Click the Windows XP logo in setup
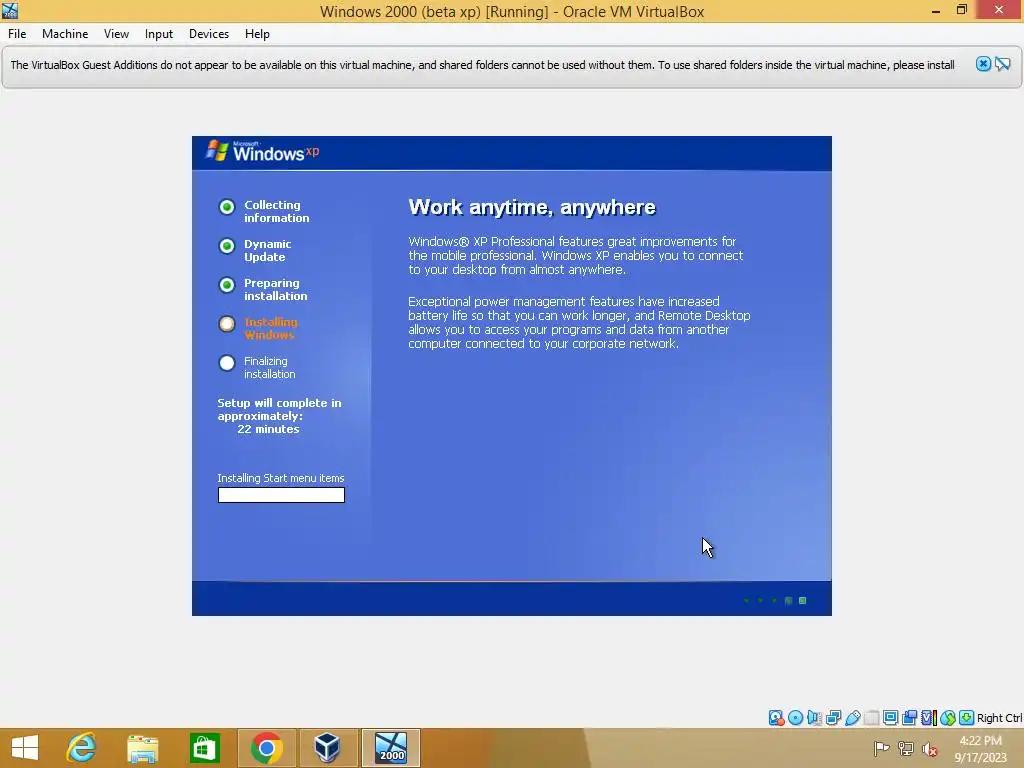 click(262, 152)
